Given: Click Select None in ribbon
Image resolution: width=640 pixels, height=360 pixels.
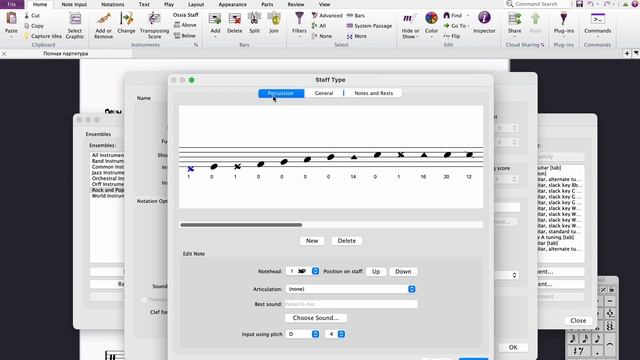Looking at the screenshot, I should tap(322, 36).
